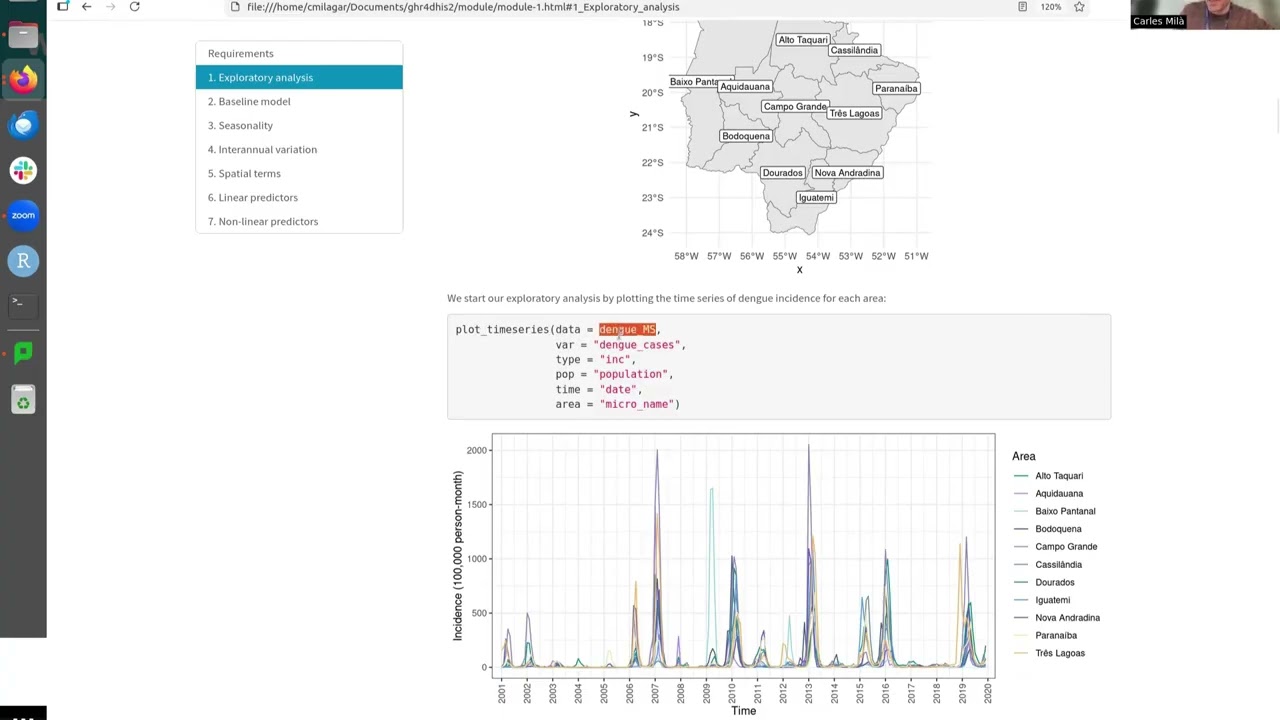This screenshot has width=1280, height=720.
Task: Click the Alto Taquari label on the map
Action: pyautogui.click(x=803, y=40)
